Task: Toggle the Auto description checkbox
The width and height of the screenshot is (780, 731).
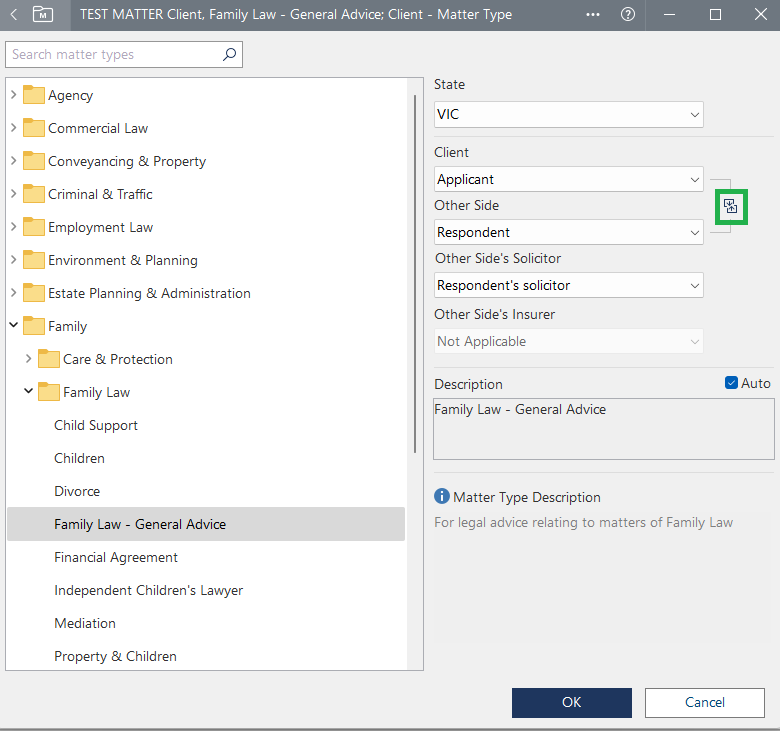Action: click(731, 383)
